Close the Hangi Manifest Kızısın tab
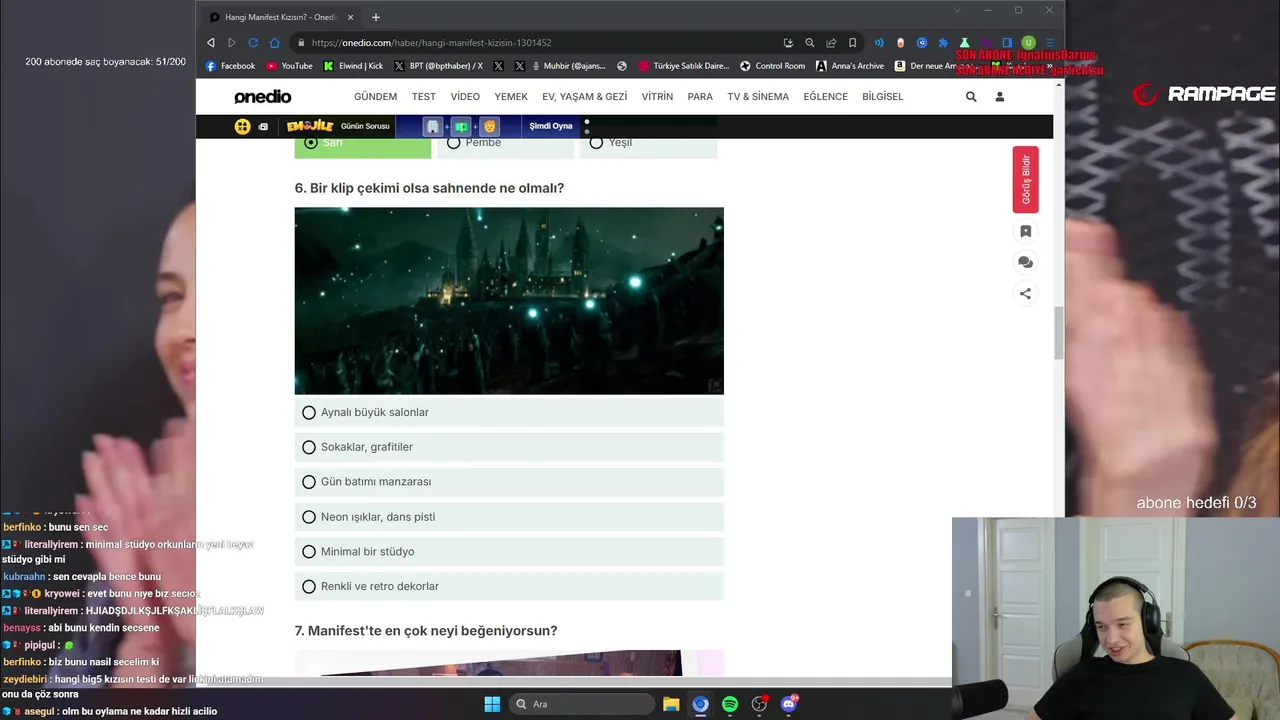Image resolution: width=1280 pixels, height=720 pixels. 350,17
